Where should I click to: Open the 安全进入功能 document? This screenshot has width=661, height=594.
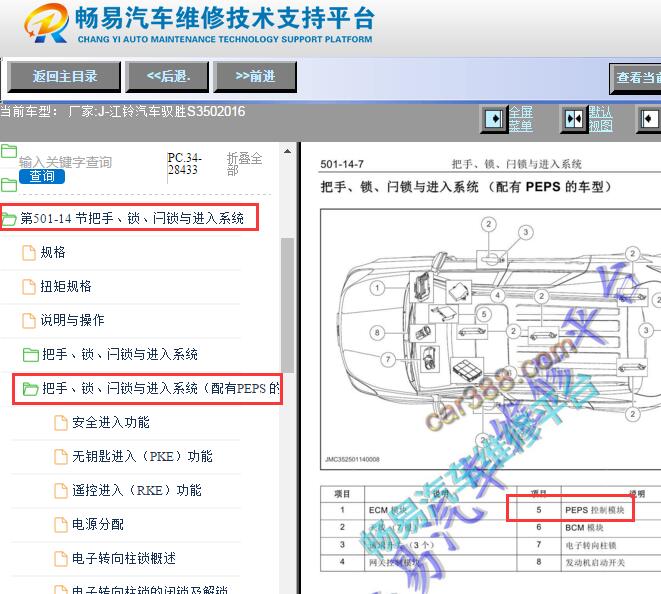click(x=111, y=422)
